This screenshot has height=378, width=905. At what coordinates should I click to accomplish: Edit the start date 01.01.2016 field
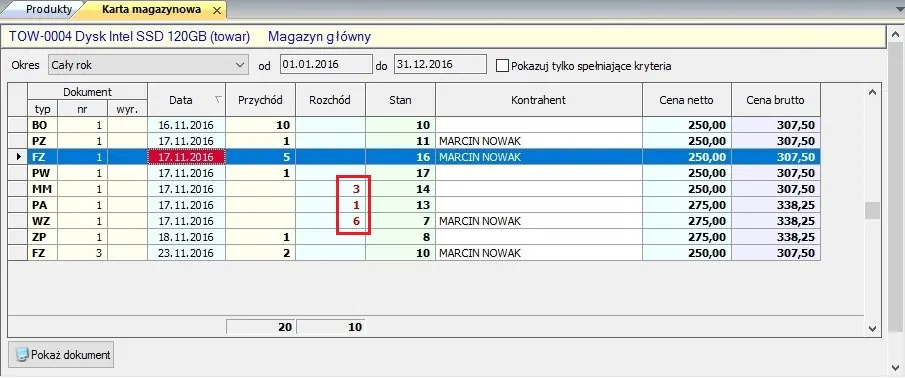[x=326, y=65]
